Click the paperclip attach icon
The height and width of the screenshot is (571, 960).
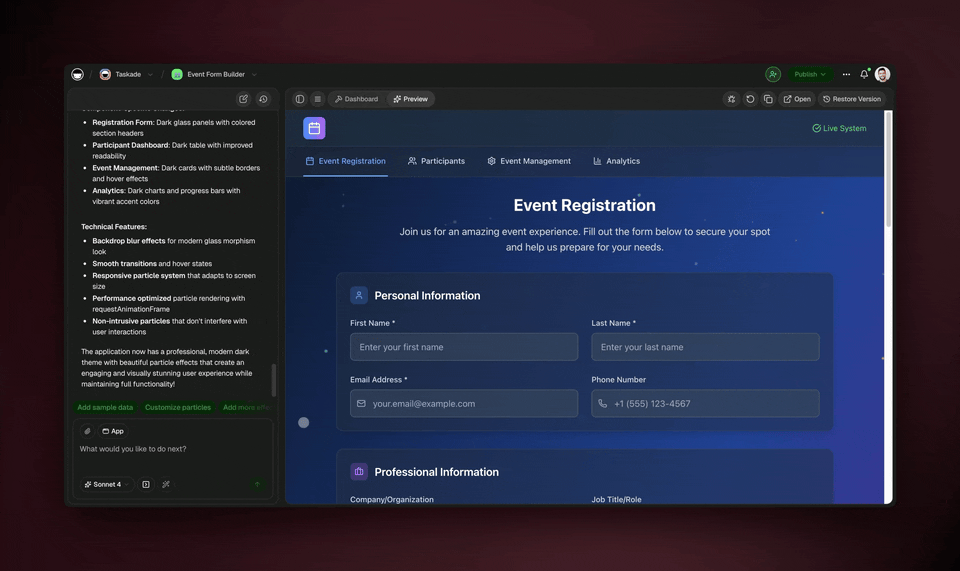[x=87, y=431]
